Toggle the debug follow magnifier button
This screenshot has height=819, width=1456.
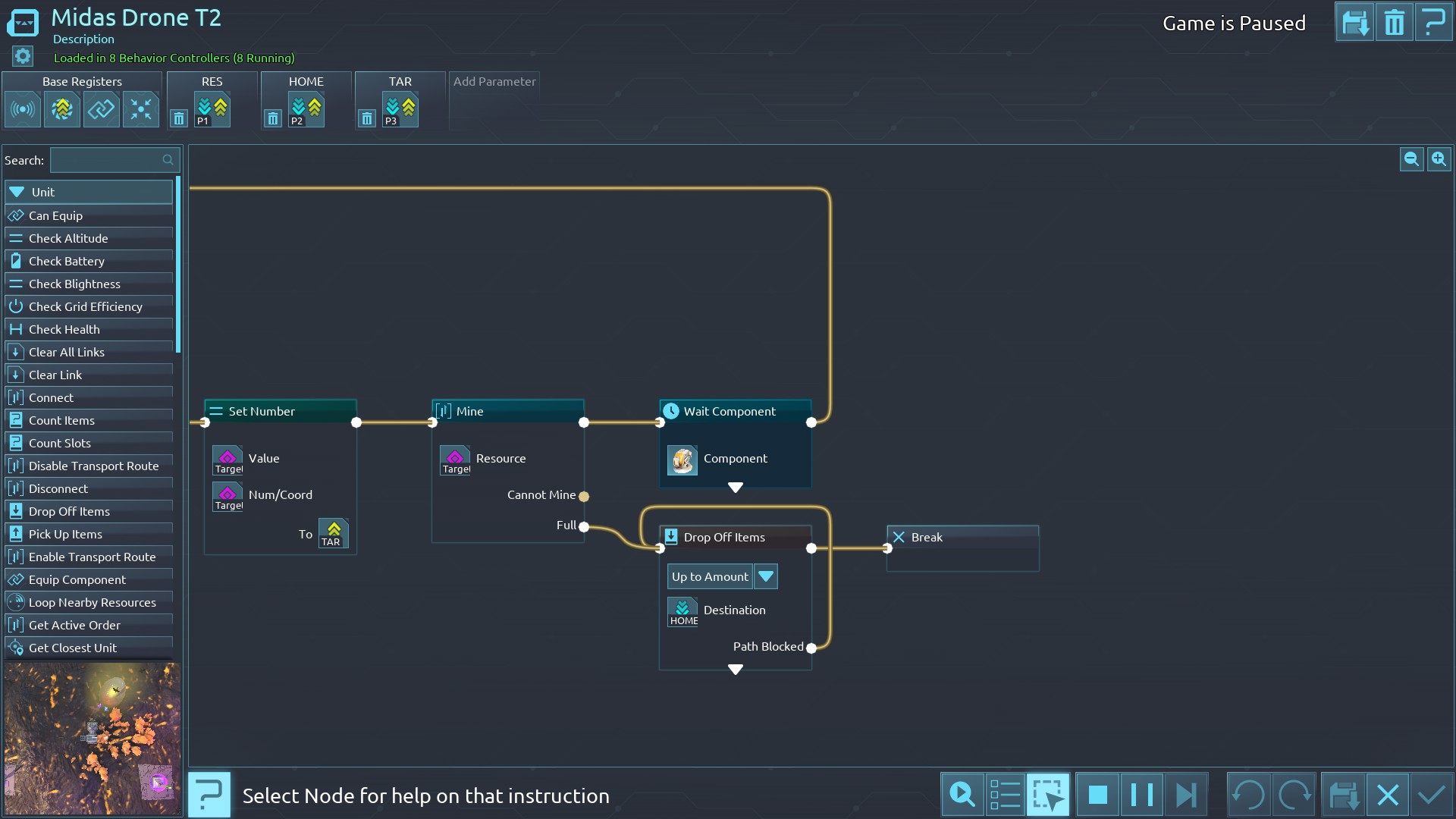pos(962,795)
